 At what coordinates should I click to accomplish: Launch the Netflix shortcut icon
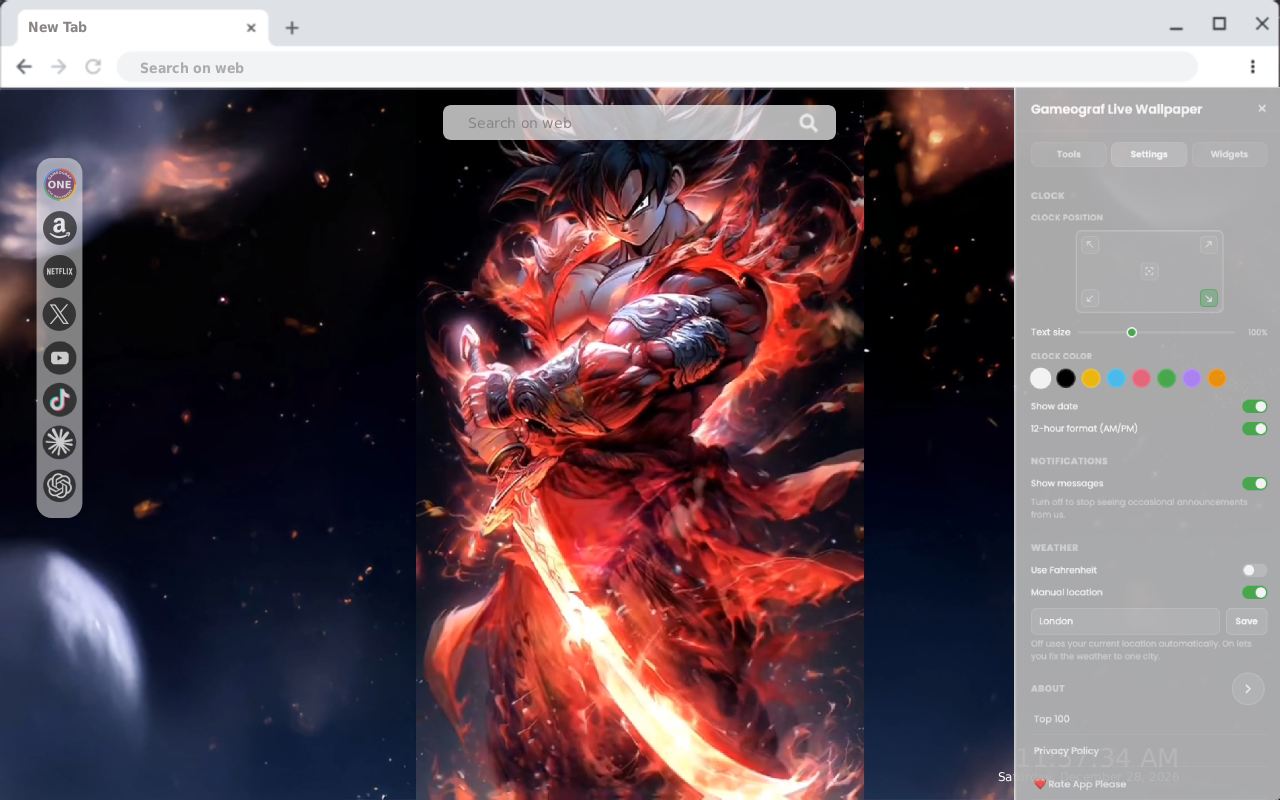[x=60, y=271]
